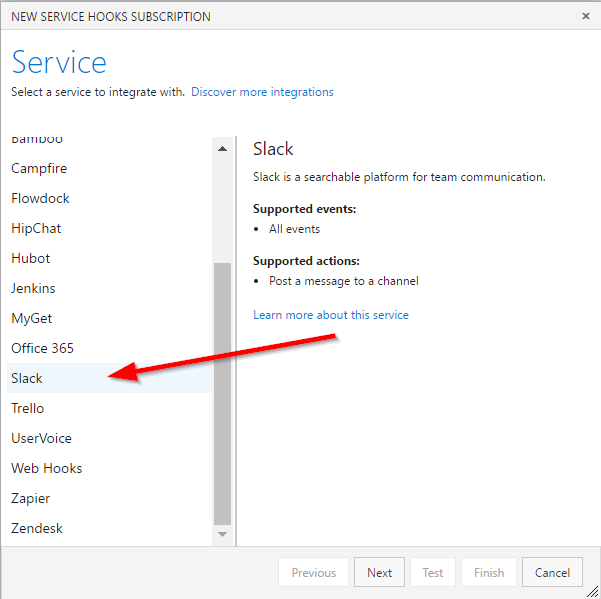The image size is (601, 599).
Task: Choose Office 365 service
Action: (x=109, y=348)
